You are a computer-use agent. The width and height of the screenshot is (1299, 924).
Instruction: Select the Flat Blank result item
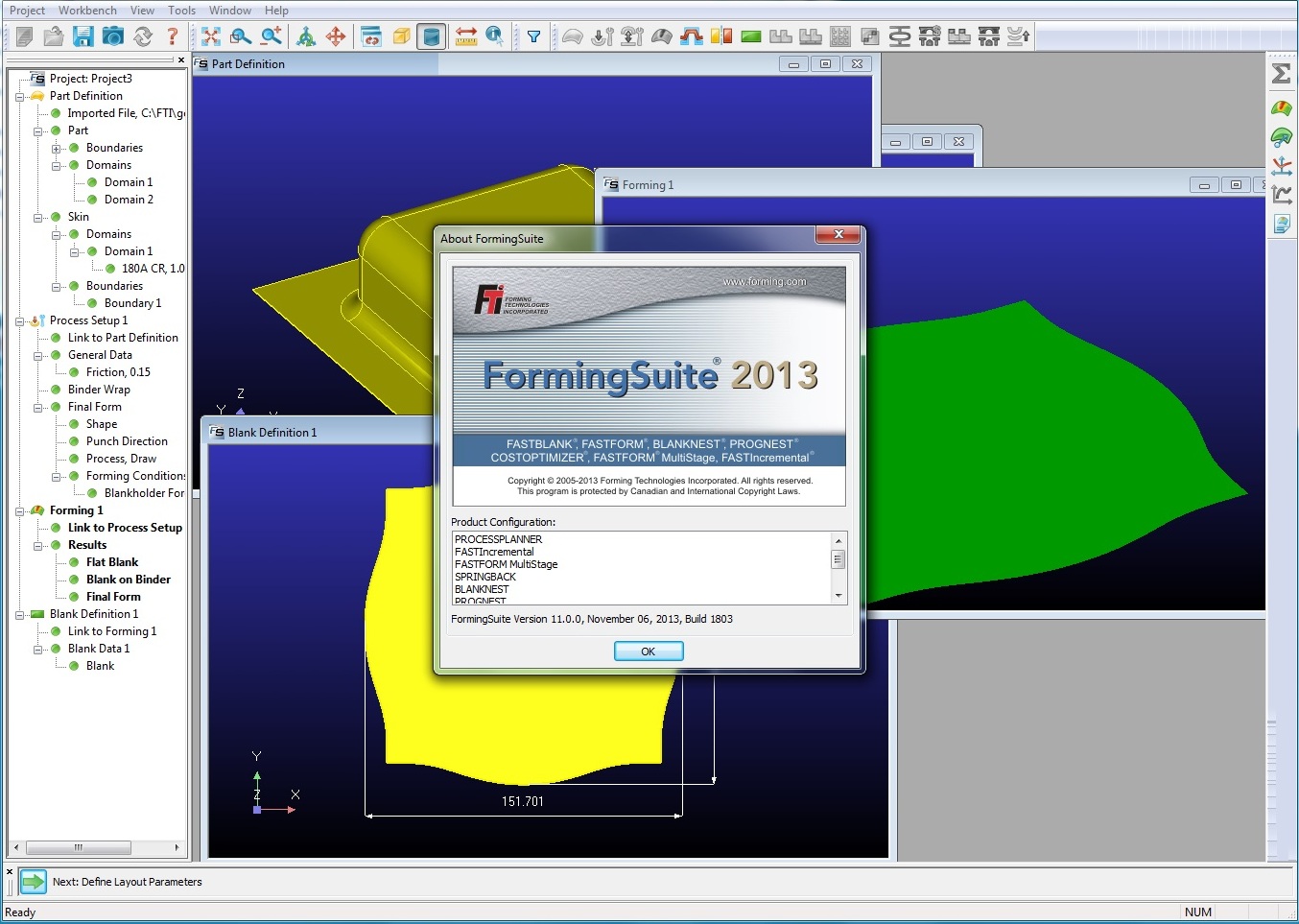coord(112,562)
